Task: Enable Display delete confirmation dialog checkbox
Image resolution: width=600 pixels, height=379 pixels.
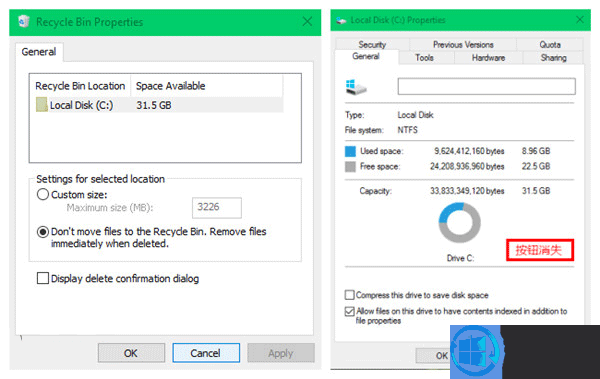Action: pyautogui.click(x=43, y=278)
